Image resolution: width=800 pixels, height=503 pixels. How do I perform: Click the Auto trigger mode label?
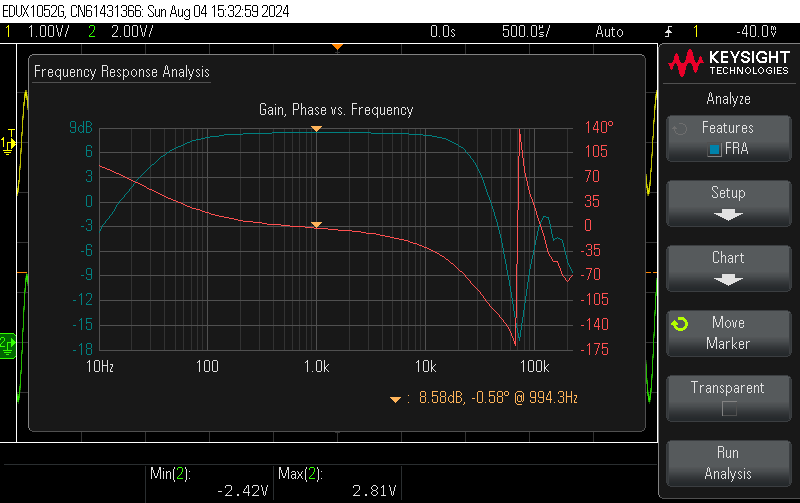(x=609, y=32)
